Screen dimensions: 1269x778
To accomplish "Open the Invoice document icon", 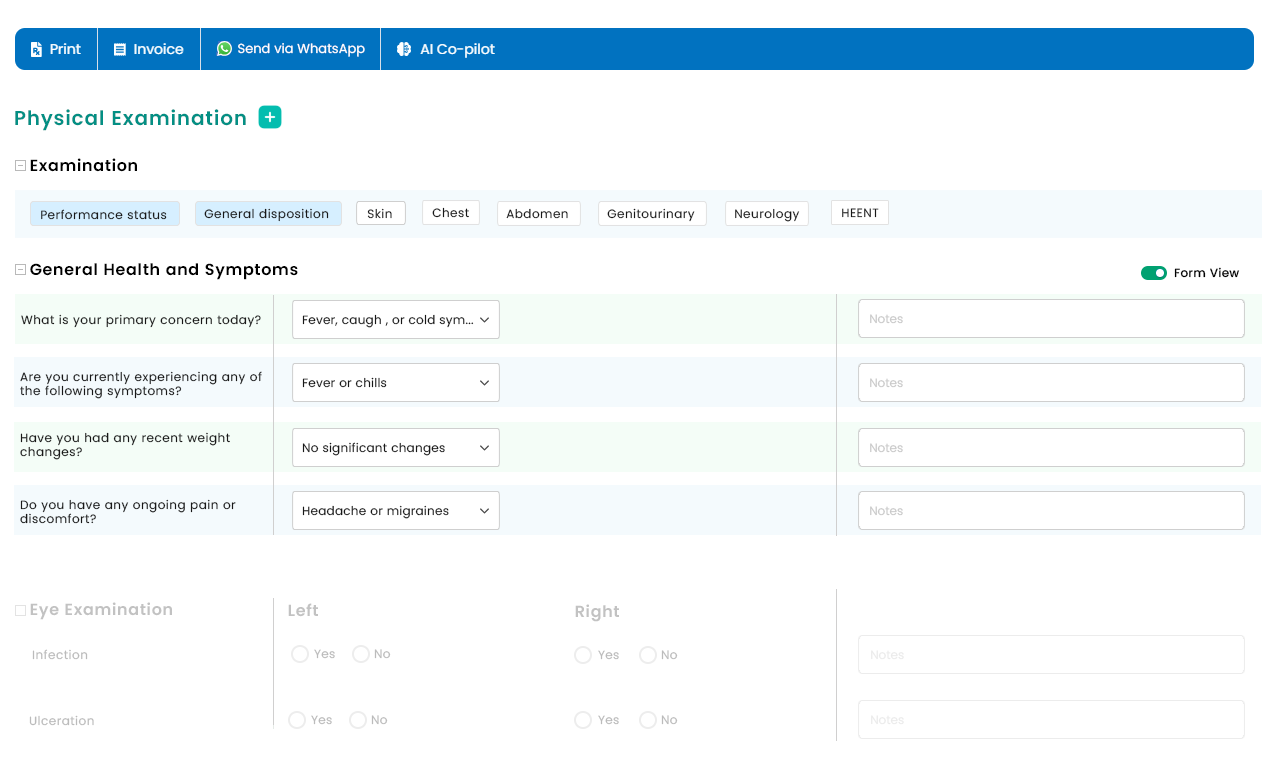I will pyautogui.click(x=120, y=49).
